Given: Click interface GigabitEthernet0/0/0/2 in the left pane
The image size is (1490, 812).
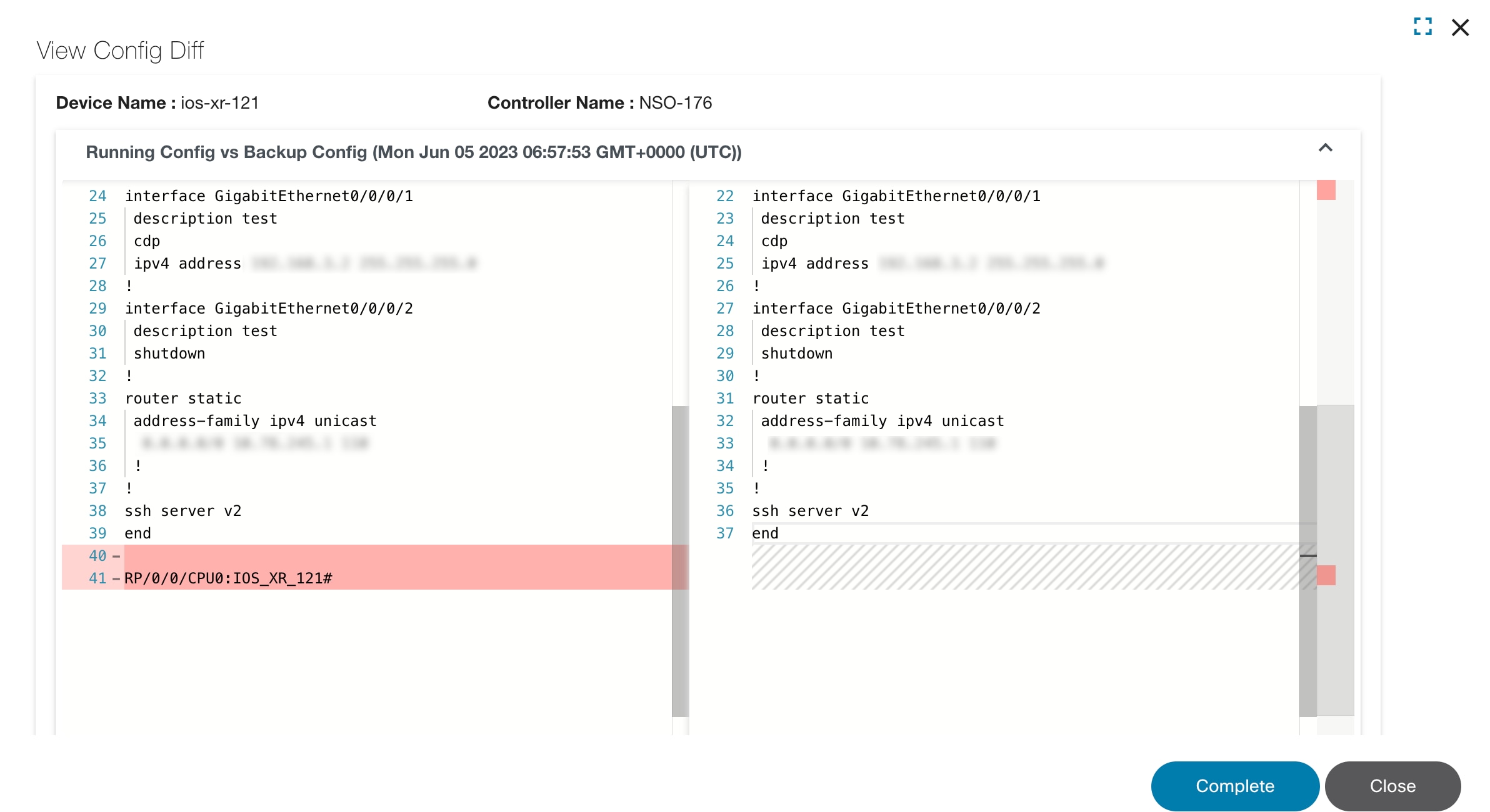Looking at the screenshot, I should click(x=269, y=309).
